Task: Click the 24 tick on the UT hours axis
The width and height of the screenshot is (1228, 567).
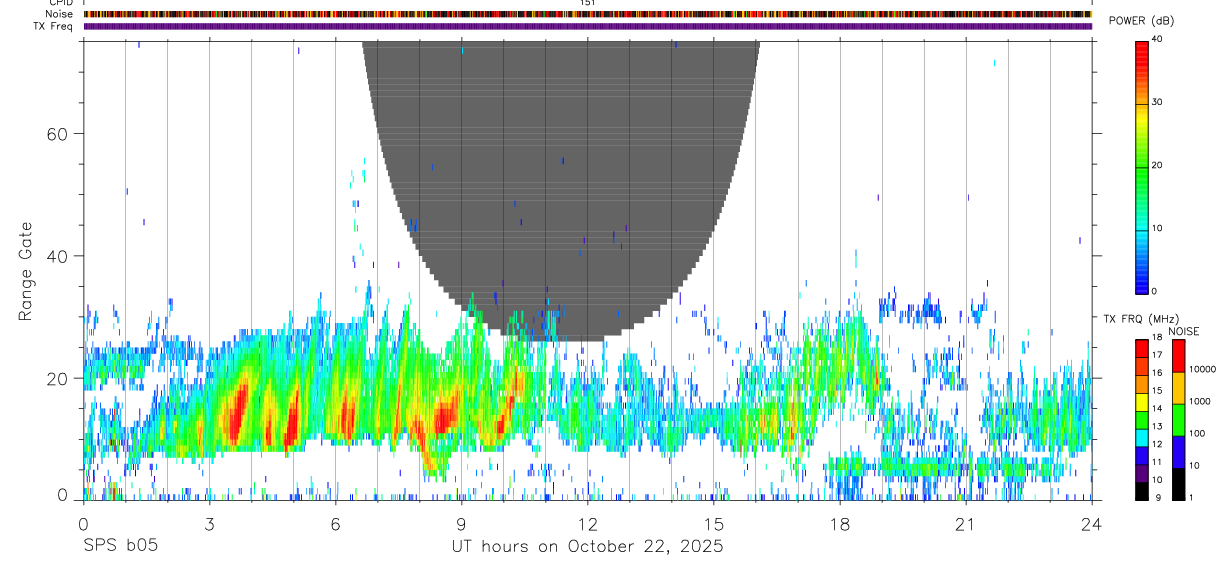Action: coord(1091,524)
